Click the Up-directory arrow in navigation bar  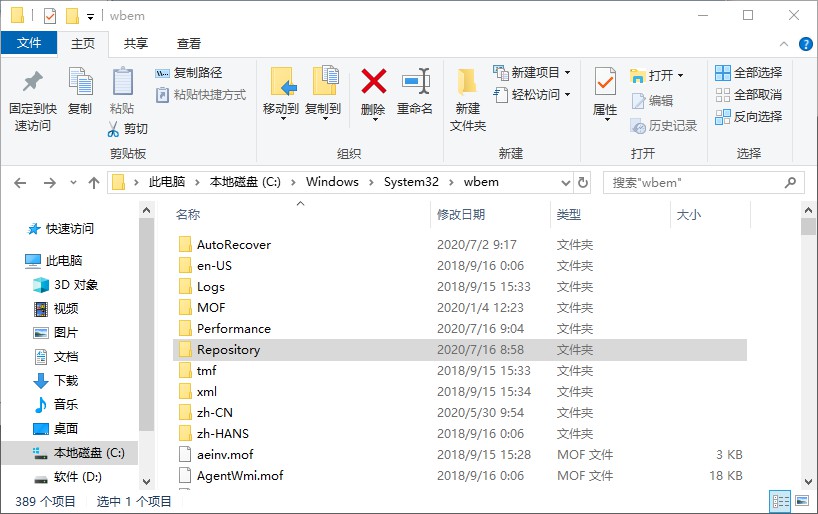tap(94, 183)
